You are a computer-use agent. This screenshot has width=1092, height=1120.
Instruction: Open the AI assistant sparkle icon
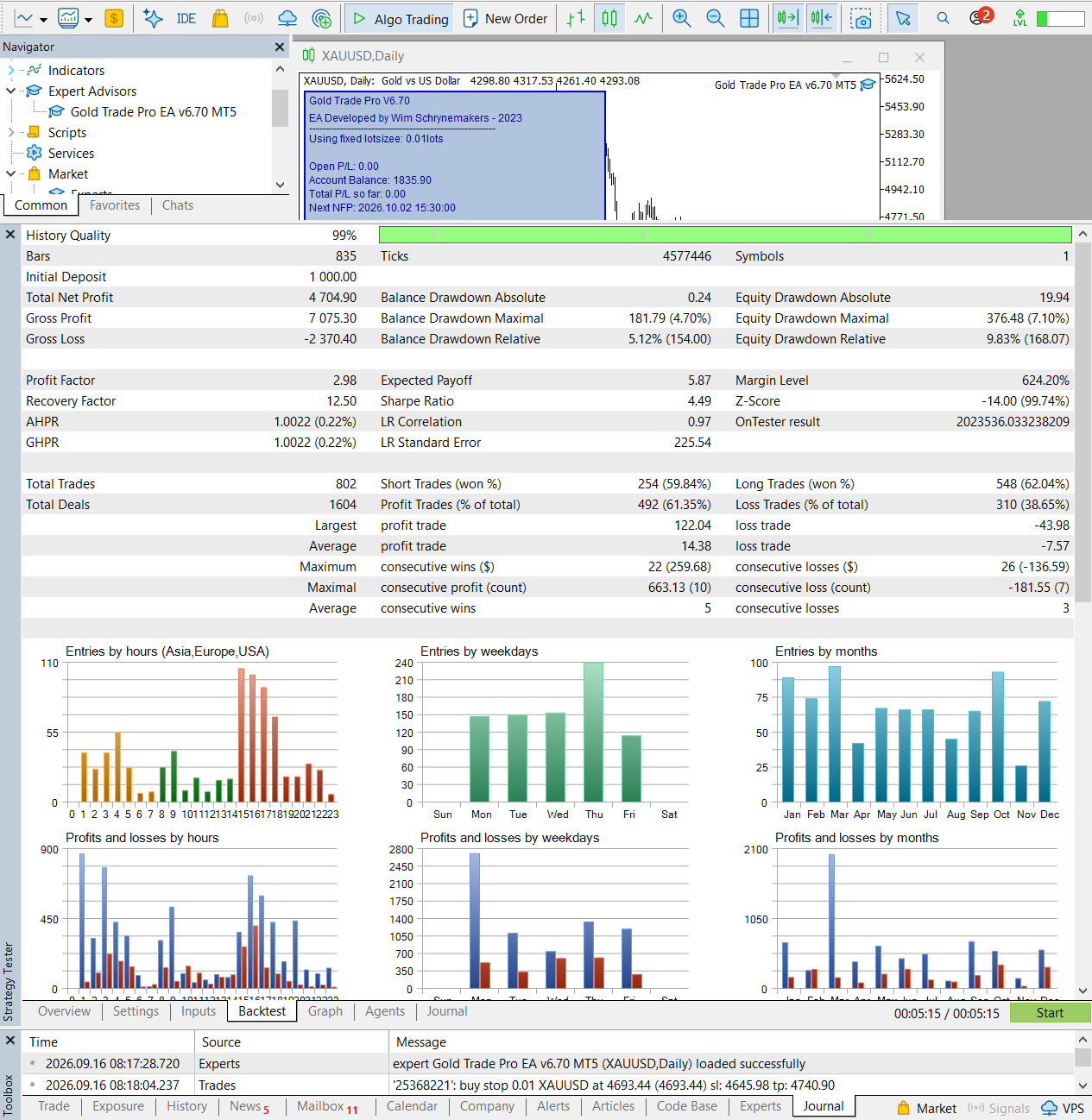point(153,18)
